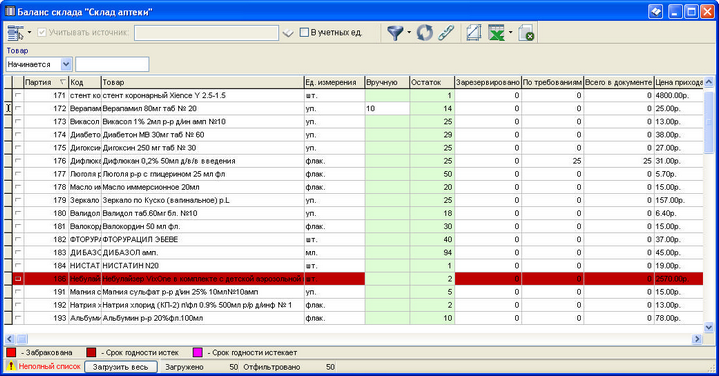Image resolution: width=719 pixels, height=376 pixels.
Task: Check the row checkbox for batch 171
Action: coord(18,95)
